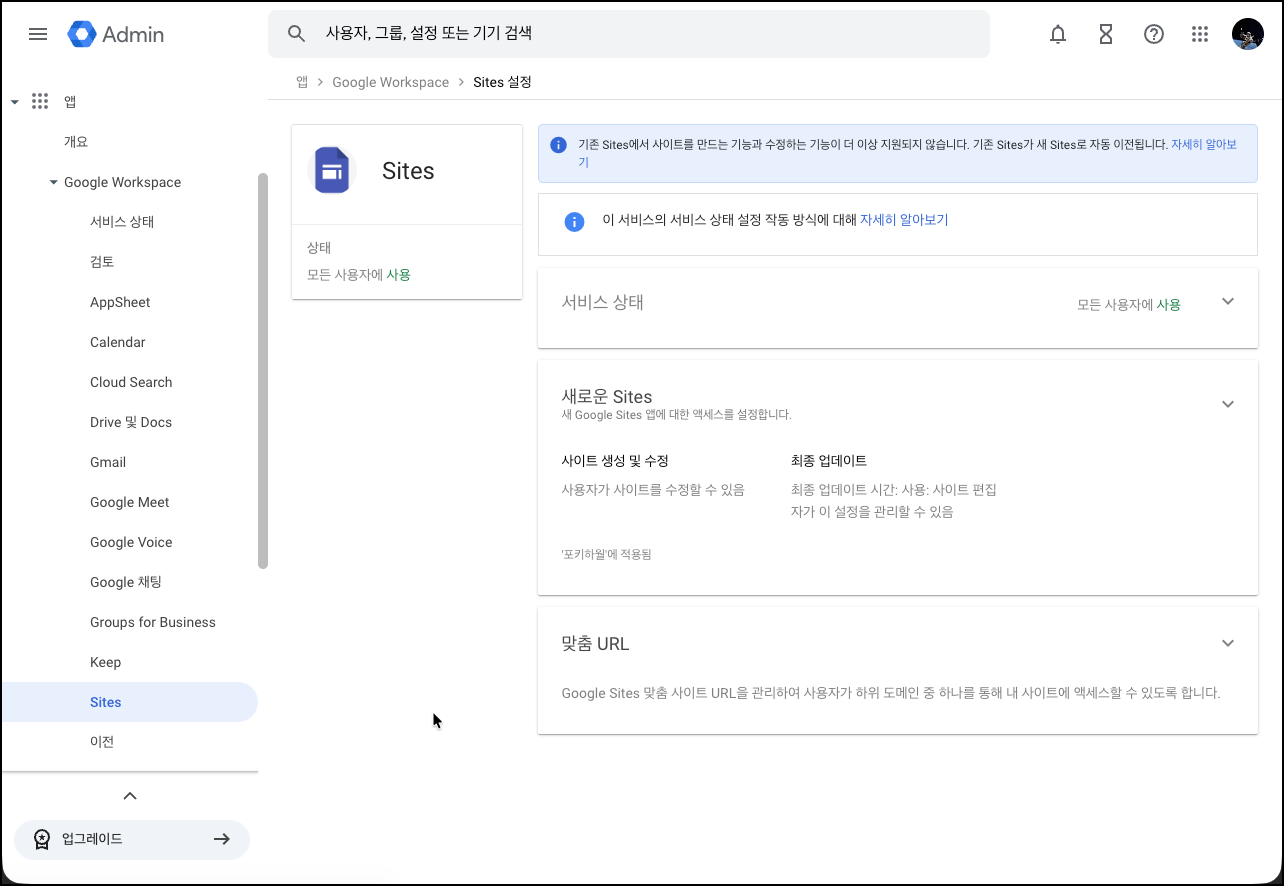Screen dimensions: 1284x886
Task: Click the info icon beside 서비스 상태 설정 notice
Action: click(574, 221)
